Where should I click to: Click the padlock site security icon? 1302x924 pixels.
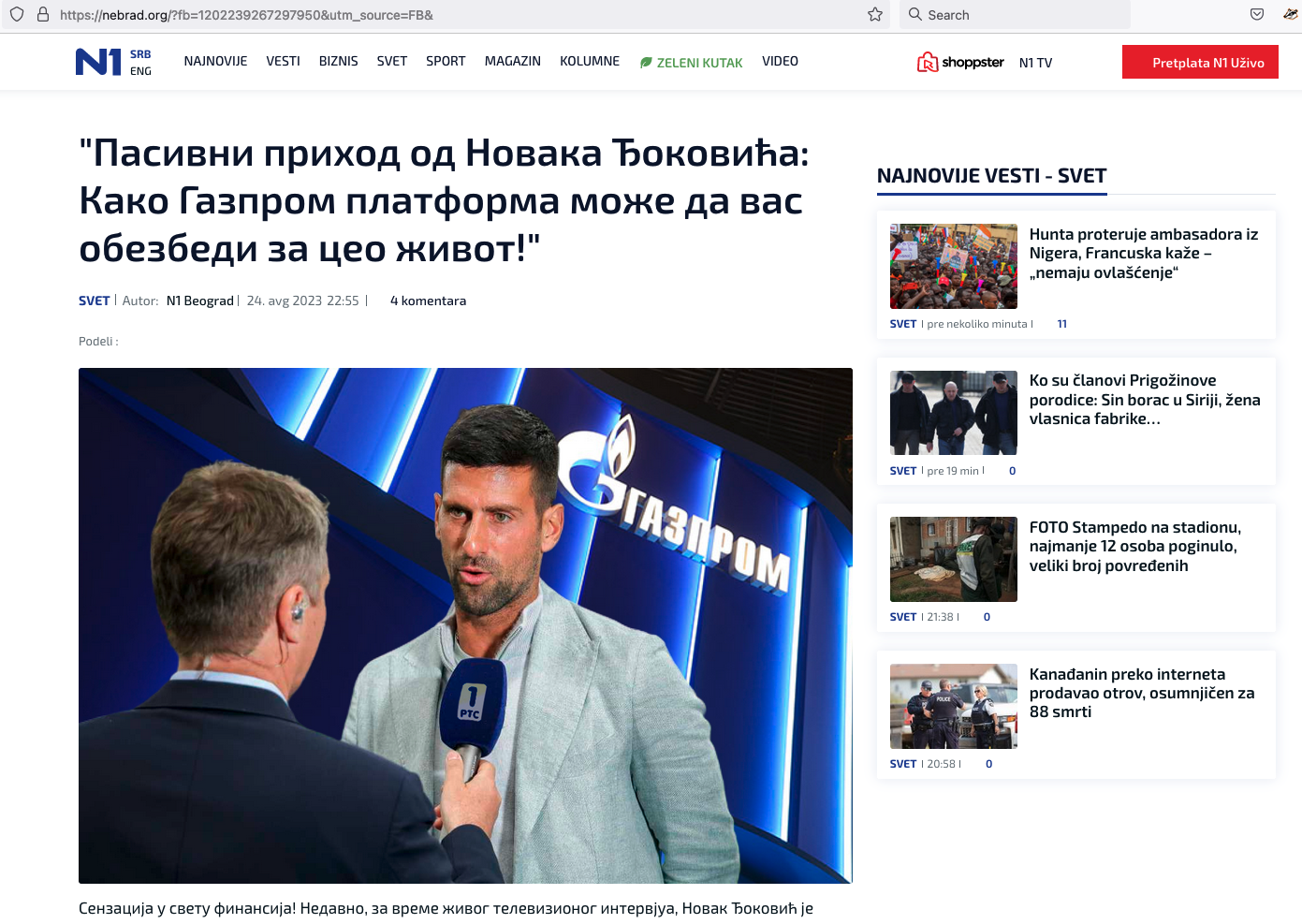[43, 14]
